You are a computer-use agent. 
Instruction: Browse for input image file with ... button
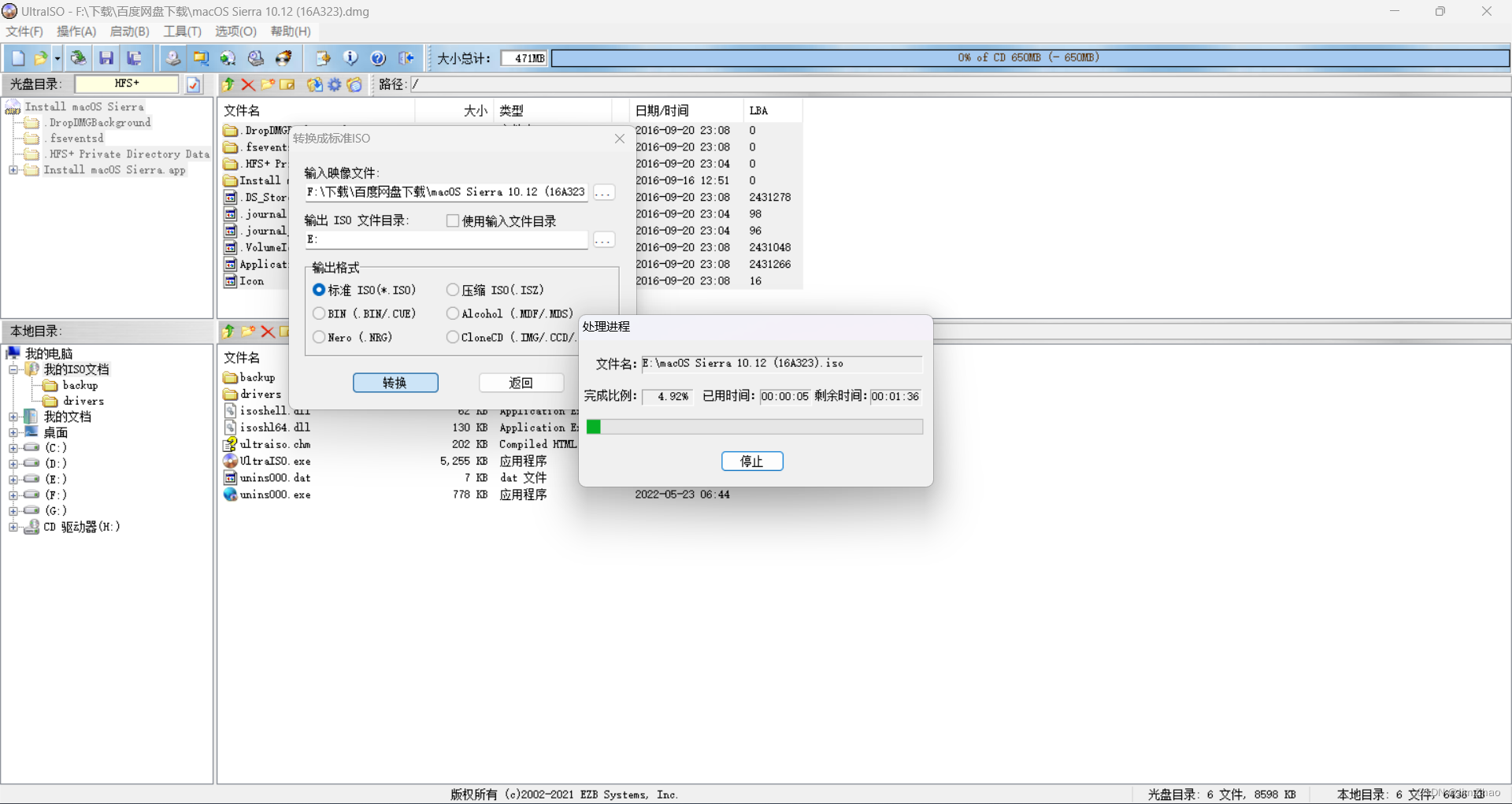(604, 193)
